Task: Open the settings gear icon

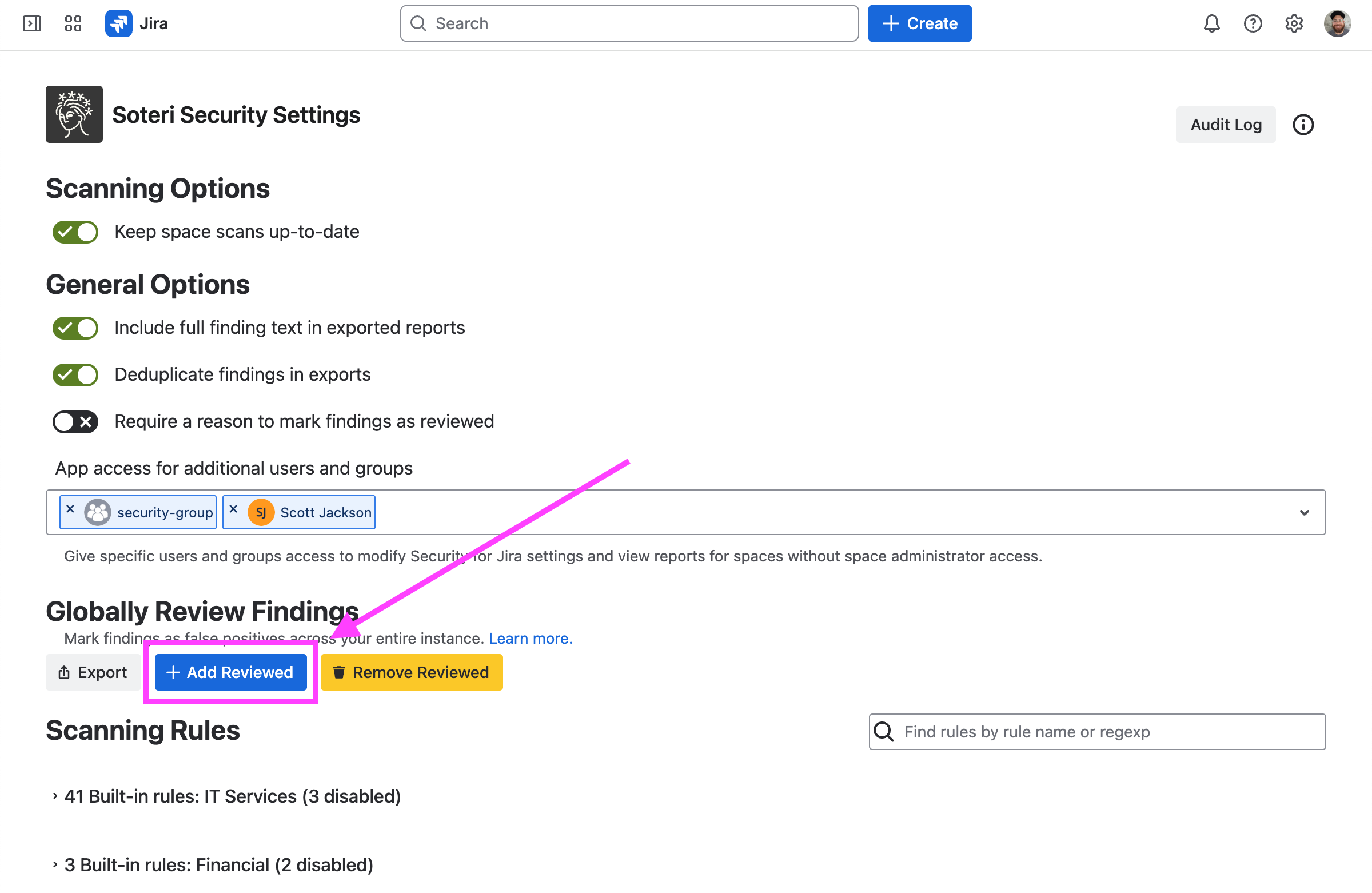Action: (1294, 23)
